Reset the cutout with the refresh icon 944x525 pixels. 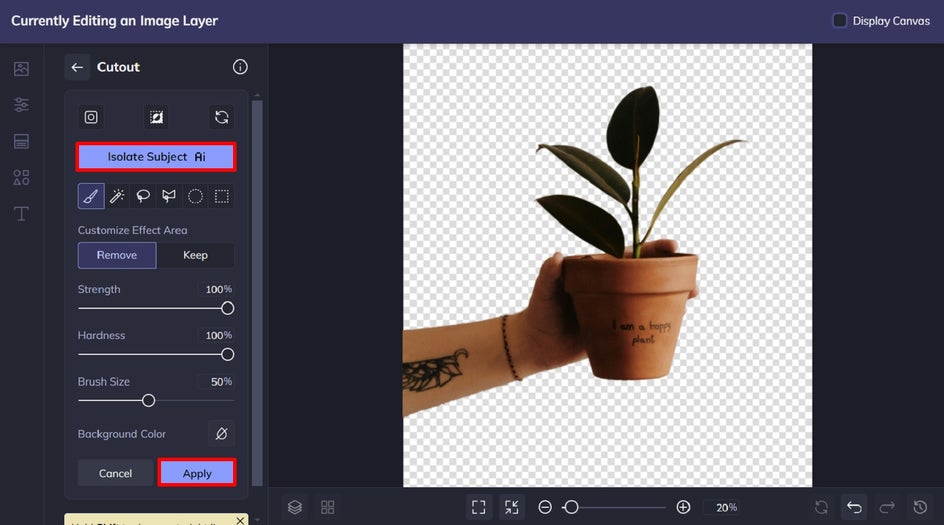[x=222, y=117]
